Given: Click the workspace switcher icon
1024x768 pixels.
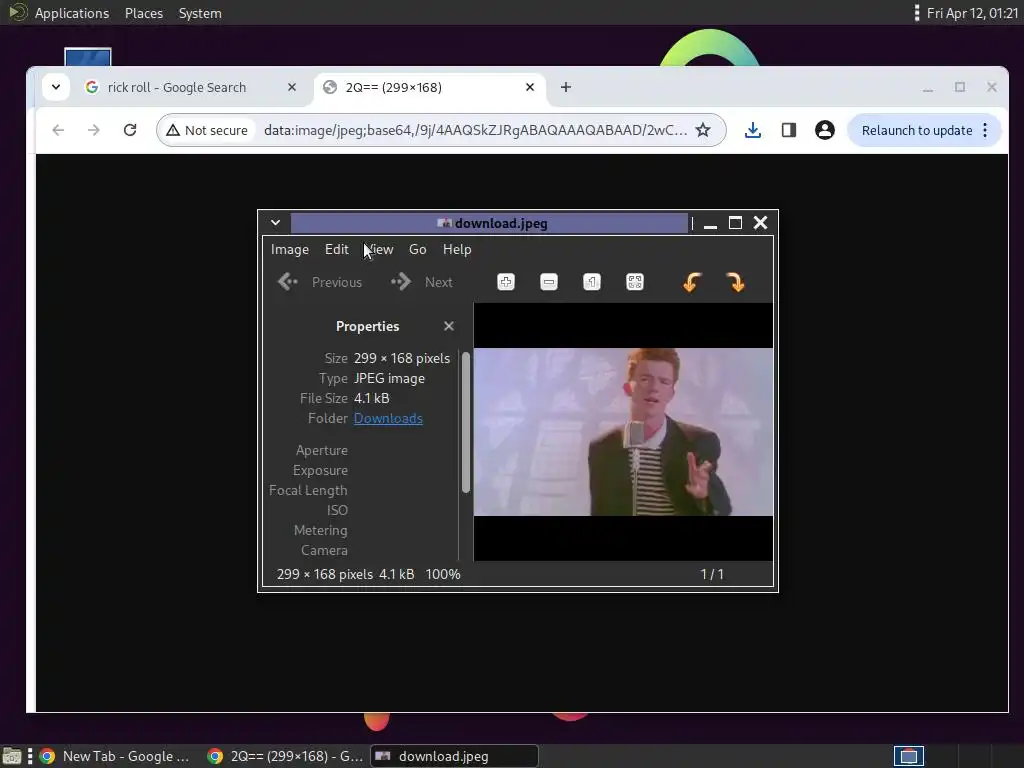Looking at the screenshot, I should [x=908, y=756].
